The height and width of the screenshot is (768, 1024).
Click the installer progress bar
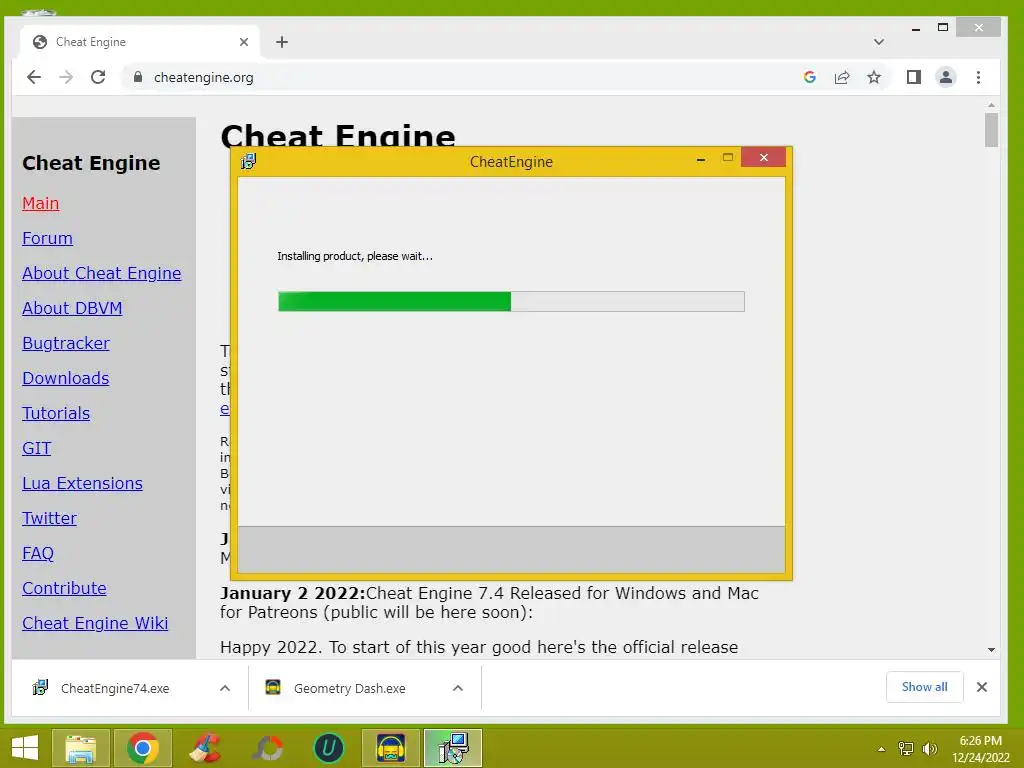511,301
